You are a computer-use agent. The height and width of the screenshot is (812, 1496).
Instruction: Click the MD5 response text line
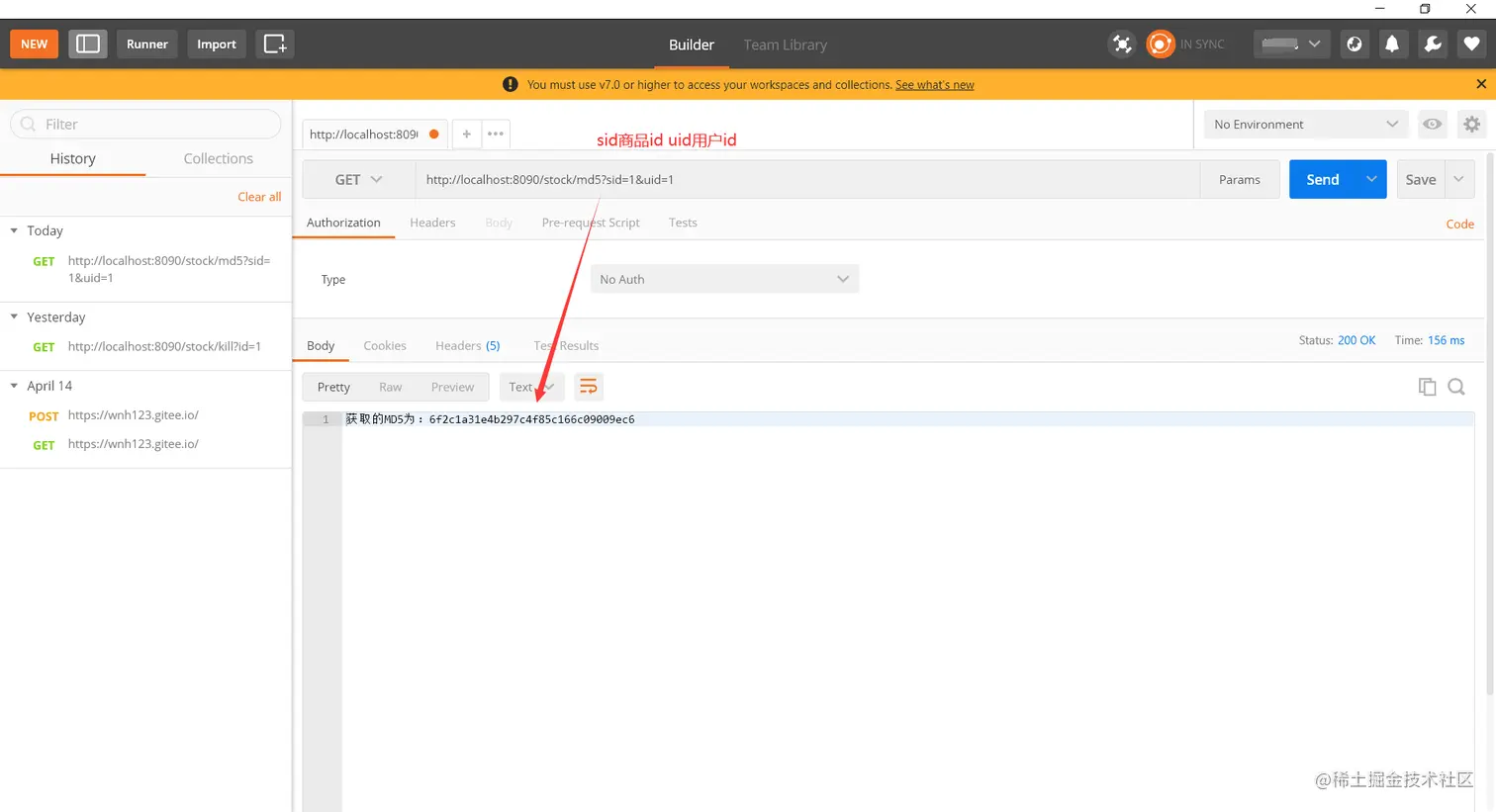click(490, 419)
